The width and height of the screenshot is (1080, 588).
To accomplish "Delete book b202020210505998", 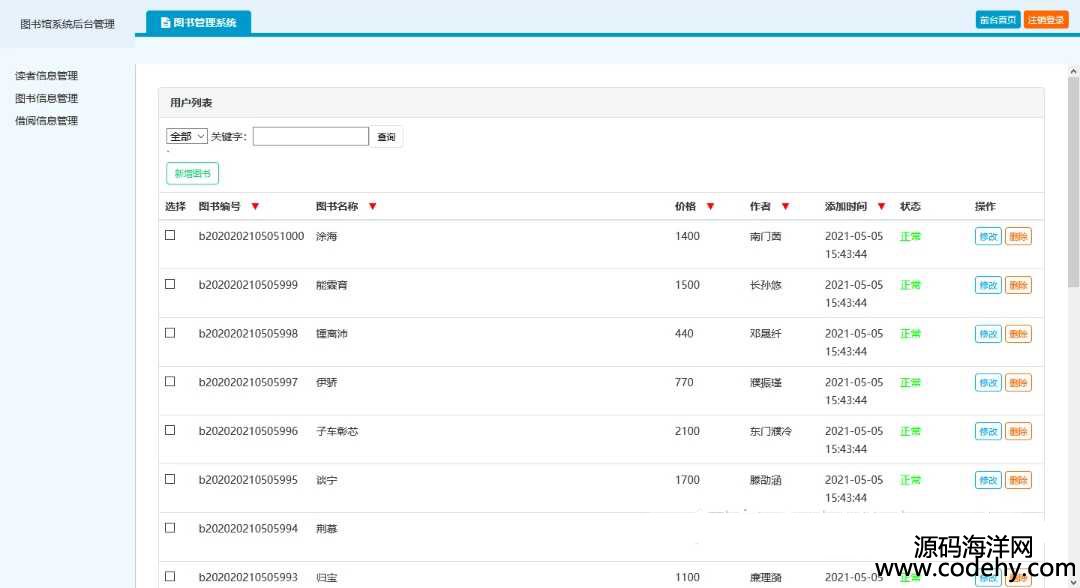I will click(1018, 334).
